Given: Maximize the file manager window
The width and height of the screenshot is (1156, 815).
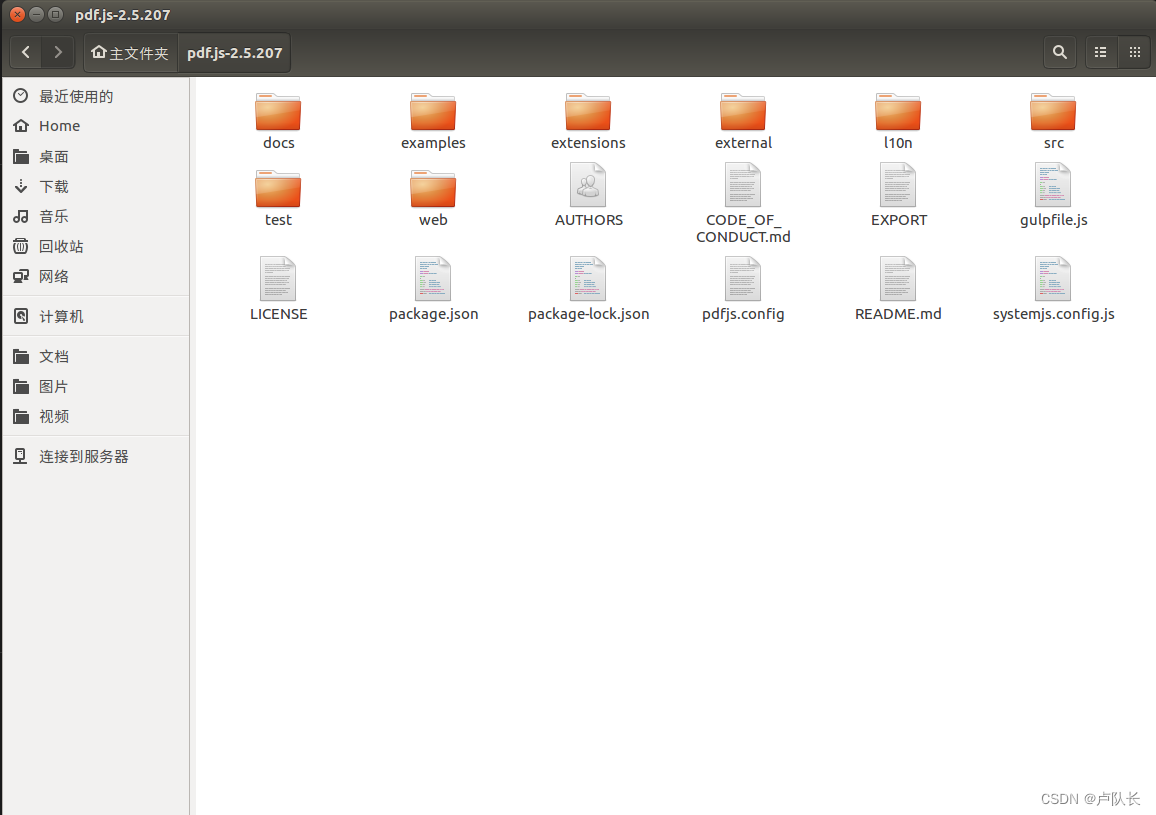Looking at the screenshot, I should [55, 14].
